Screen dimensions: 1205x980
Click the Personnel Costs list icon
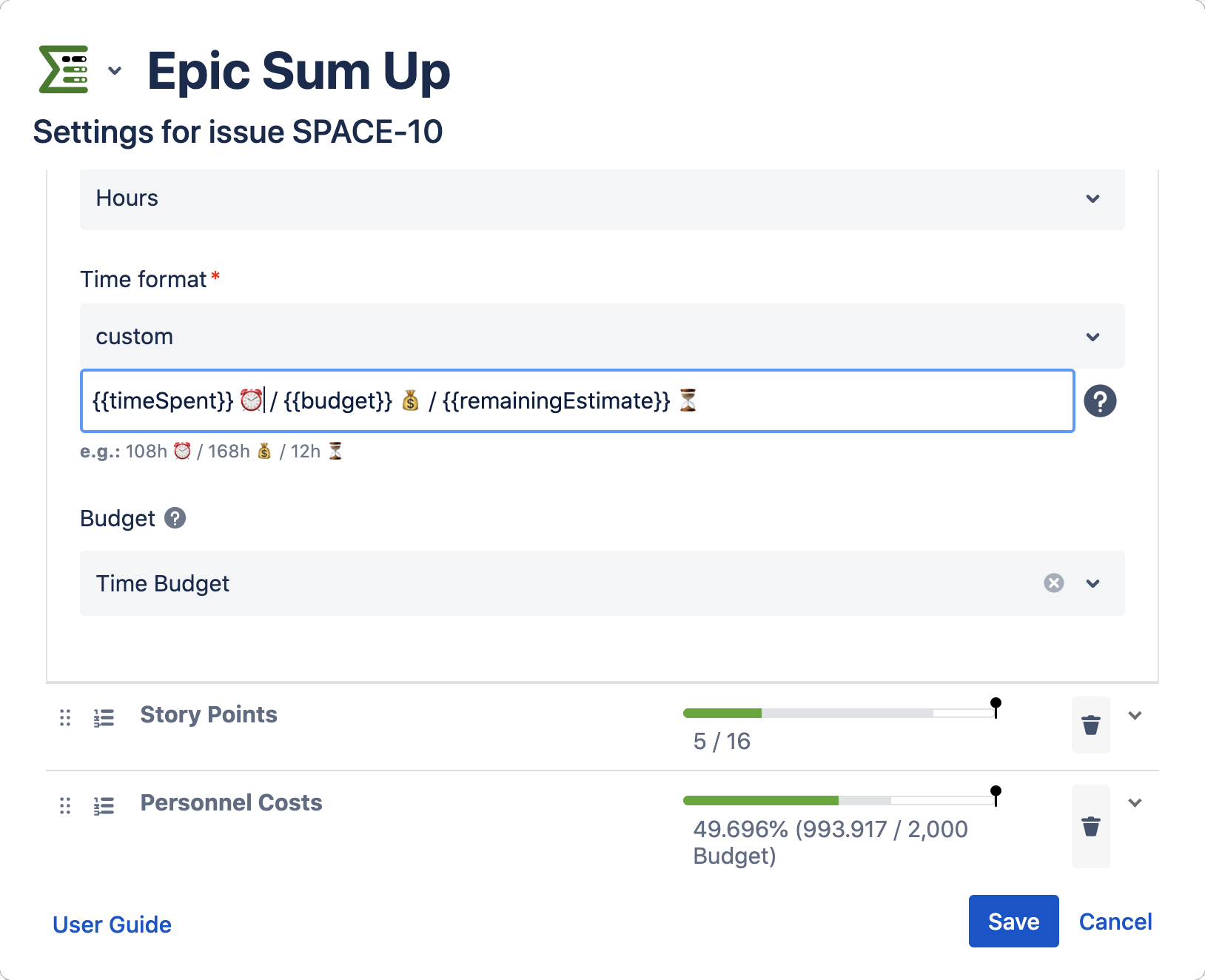(x=104, y=805)
